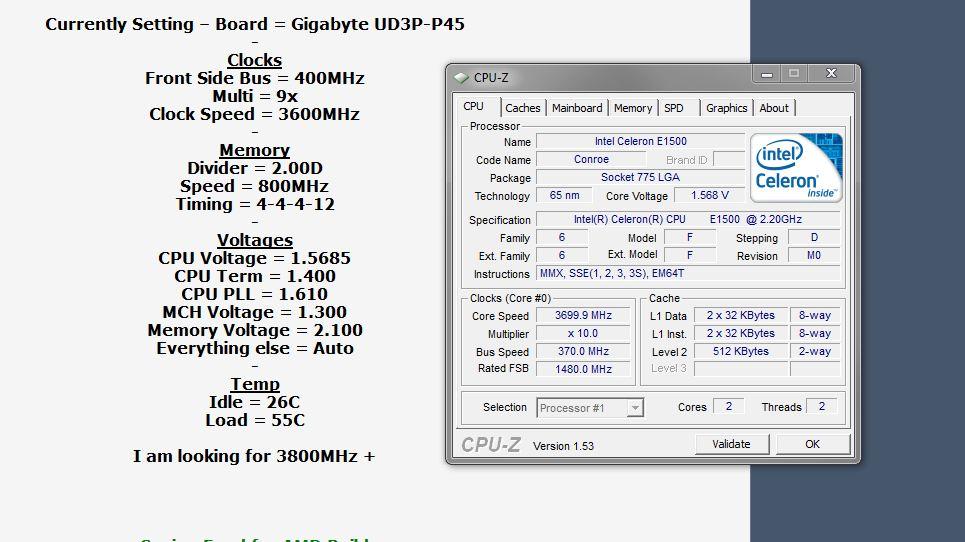The width and height of the screenshot is (965, 542).
Task: Click the line 'Front Side Bus = 400MHz'
Action: [255, 78]
